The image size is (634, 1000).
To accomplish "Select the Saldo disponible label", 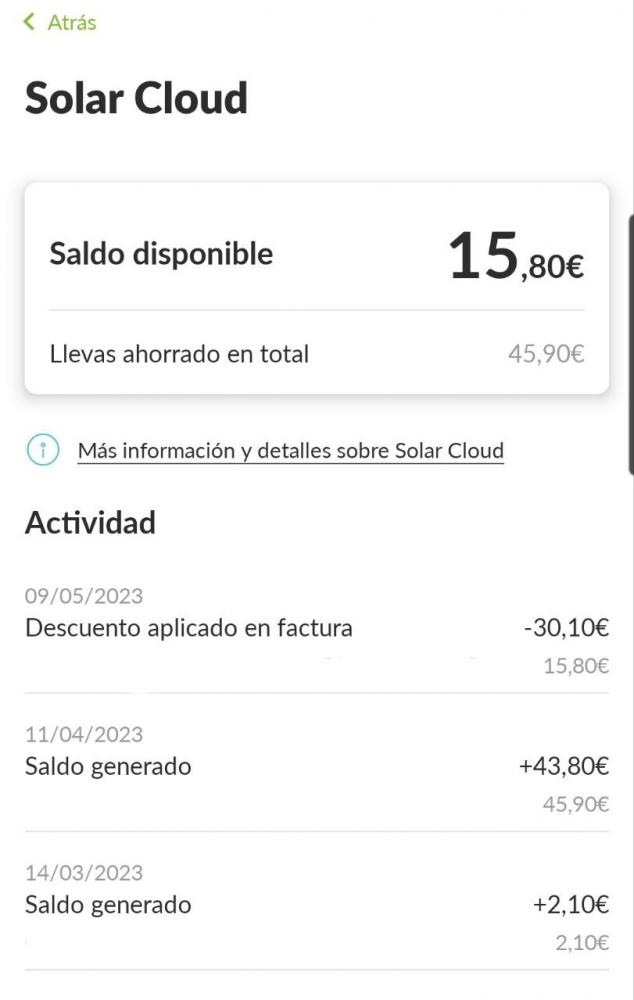I will coord(161,254).
